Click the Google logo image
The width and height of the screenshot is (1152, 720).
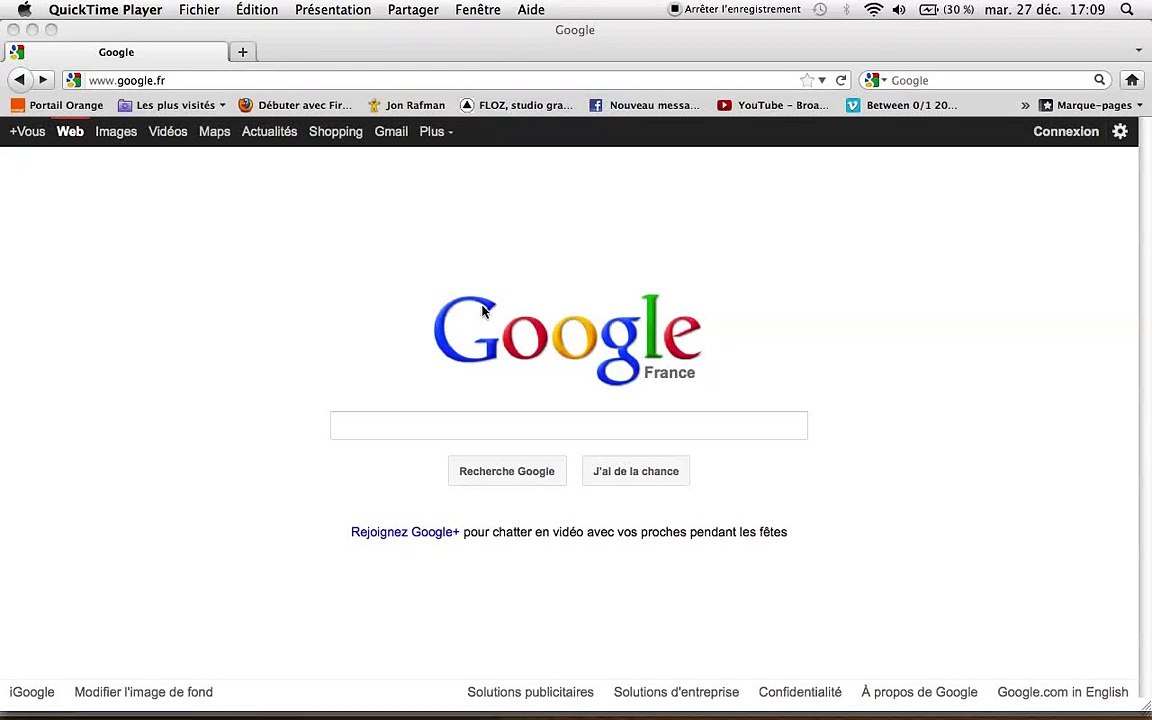click(567, 339)
